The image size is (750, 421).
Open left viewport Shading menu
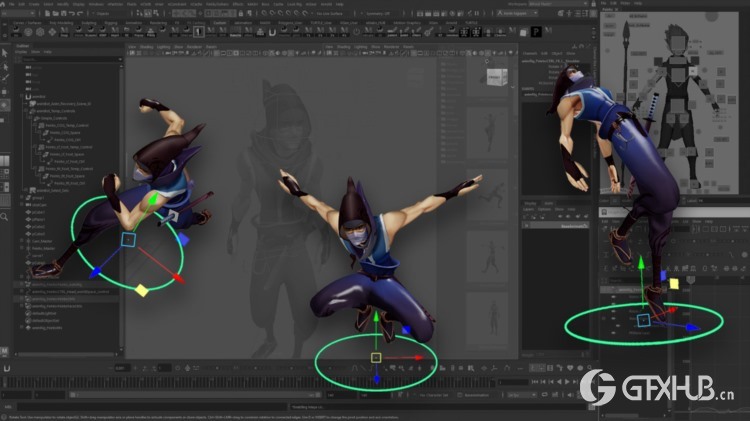point(146,47)
